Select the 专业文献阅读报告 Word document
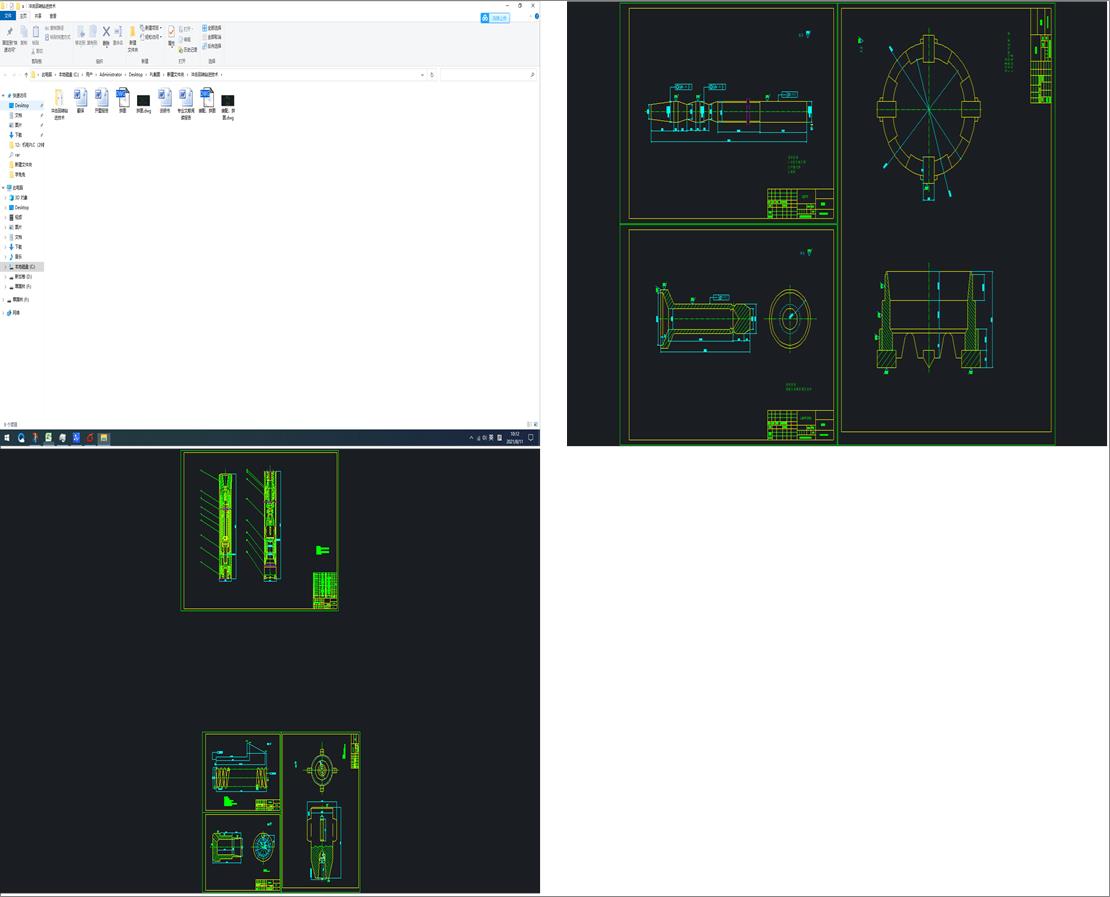Image resolution: width=1110 pixels, height=897 pixels. point(185,104)
